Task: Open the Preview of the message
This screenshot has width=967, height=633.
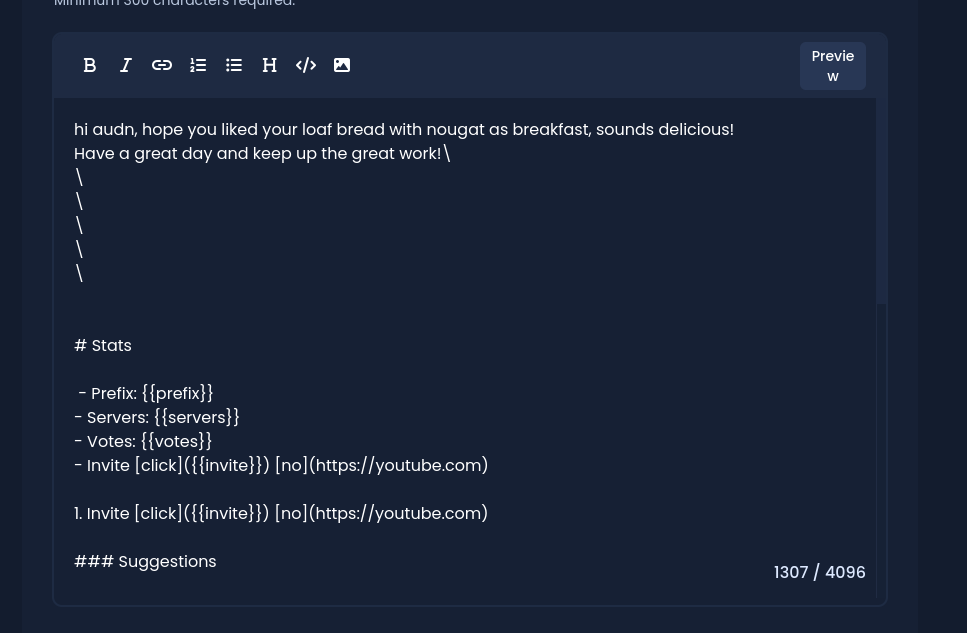Action: click(x=833, y=66)
